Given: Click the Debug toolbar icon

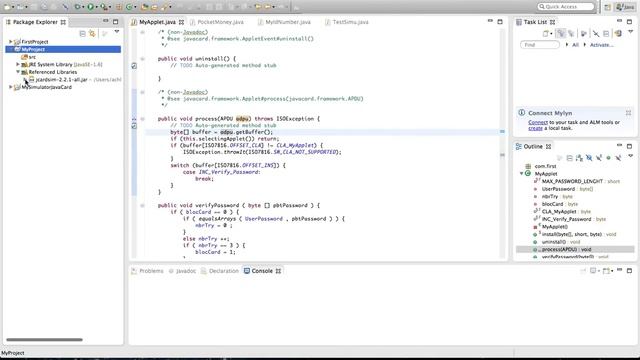Looking at the screenshot, I should (78, 7).
